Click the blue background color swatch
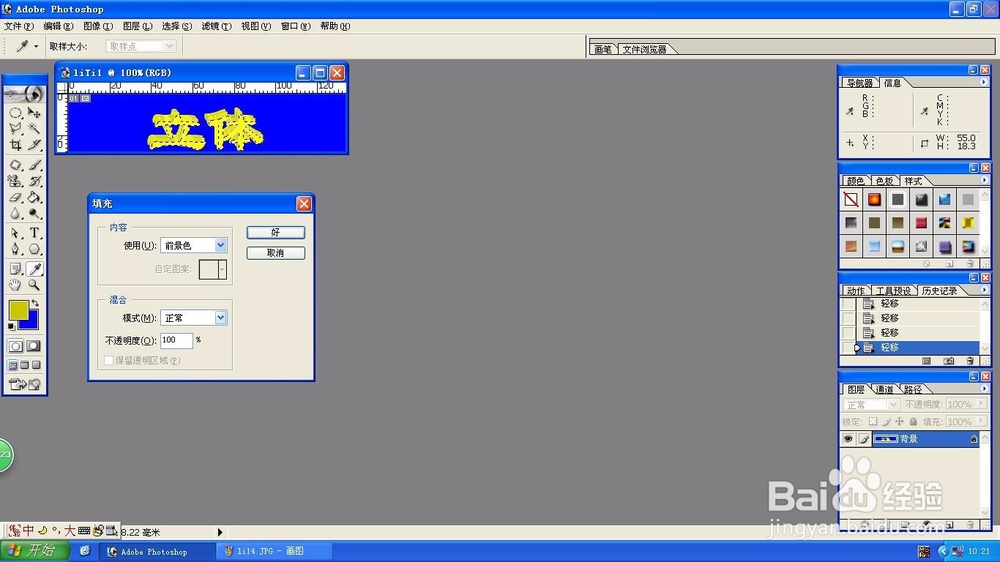 click(x=31, y=322)
